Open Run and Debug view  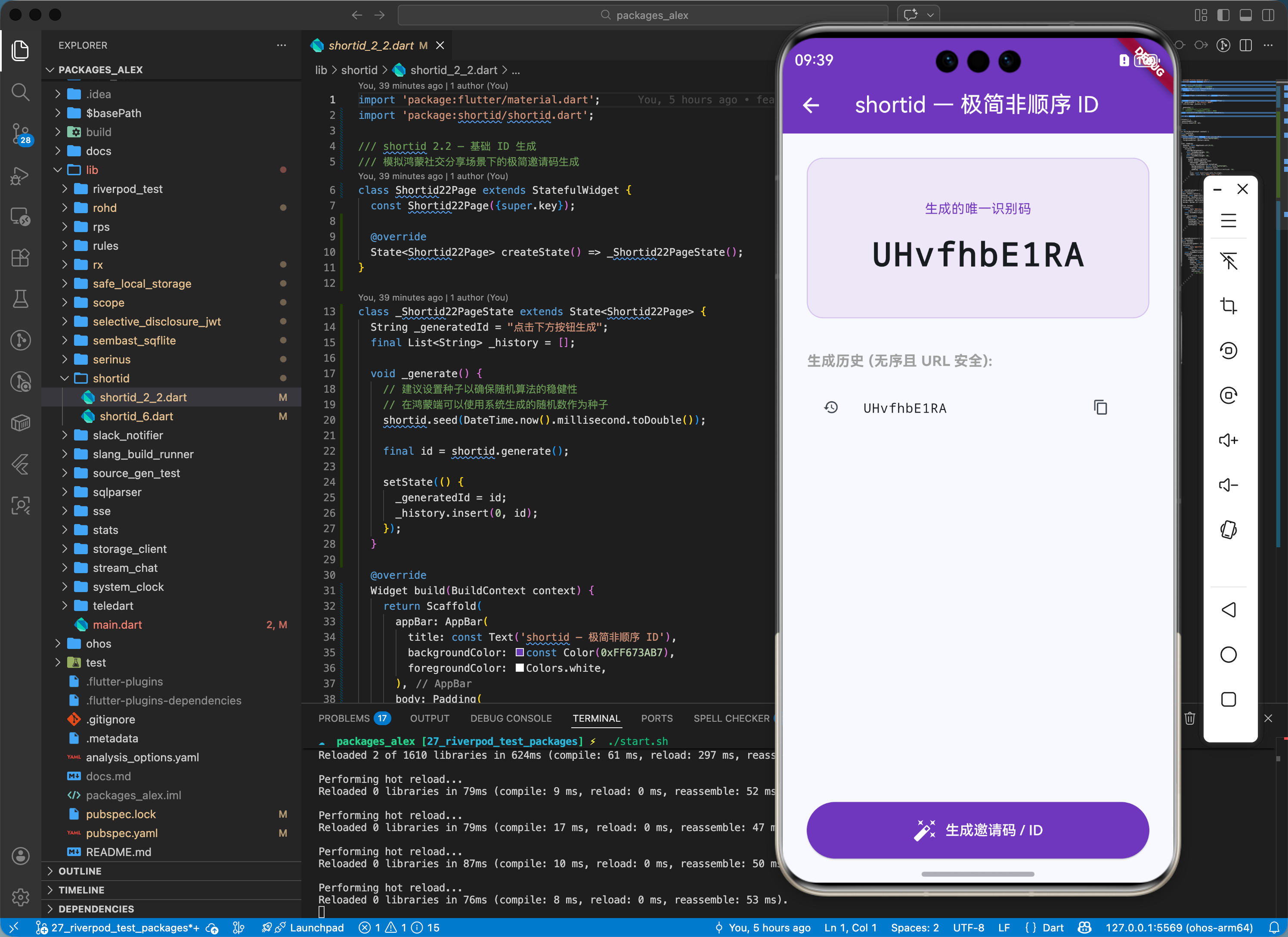(20, 176)
